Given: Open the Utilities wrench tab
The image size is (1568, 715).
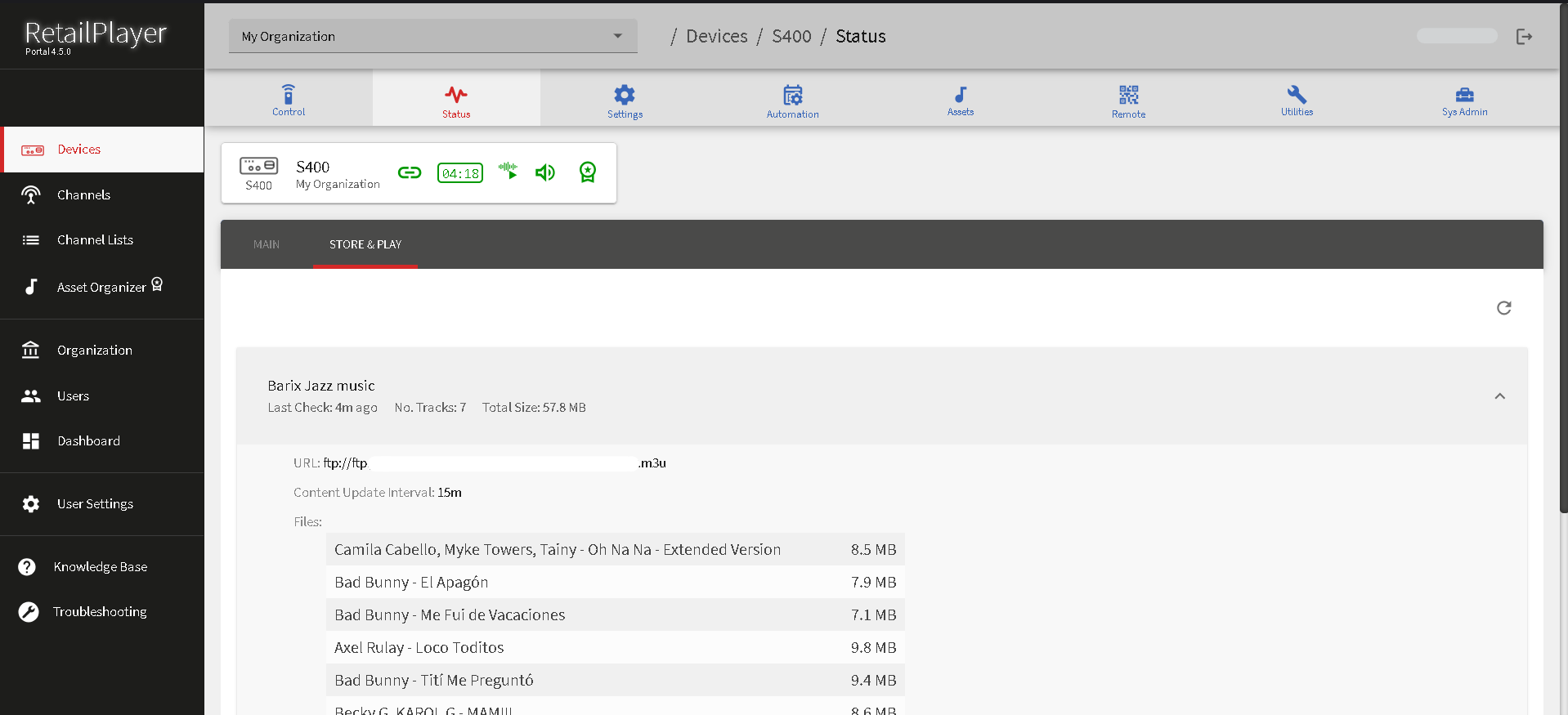Looking at the screenshot, I should (1297, 99).
